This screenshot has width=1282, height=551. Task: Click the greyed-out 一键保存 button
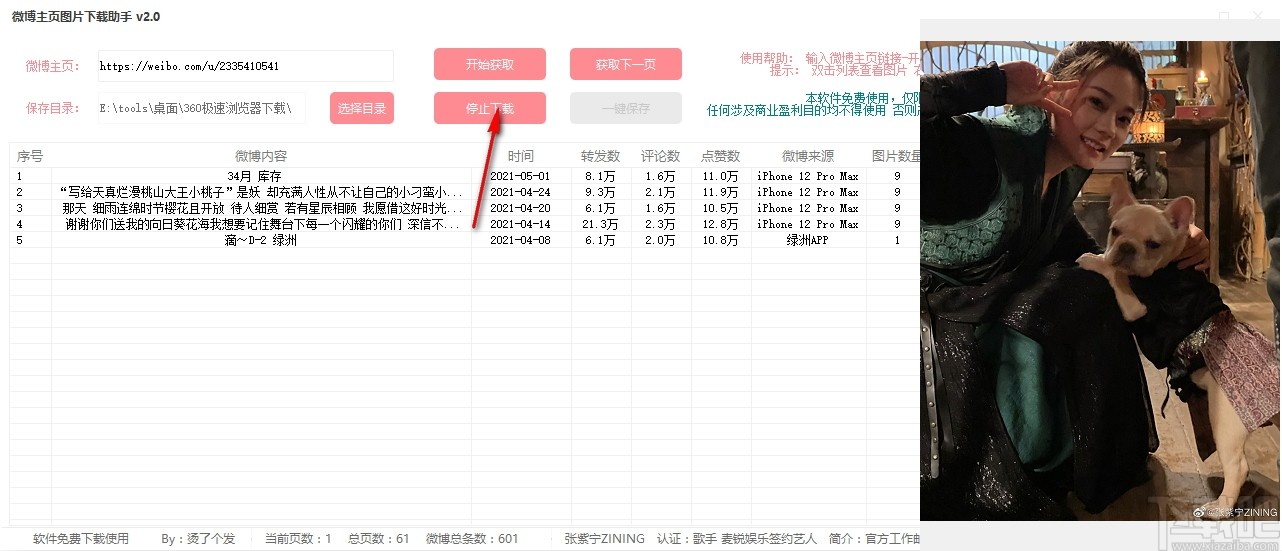click(x=626, y=108)
